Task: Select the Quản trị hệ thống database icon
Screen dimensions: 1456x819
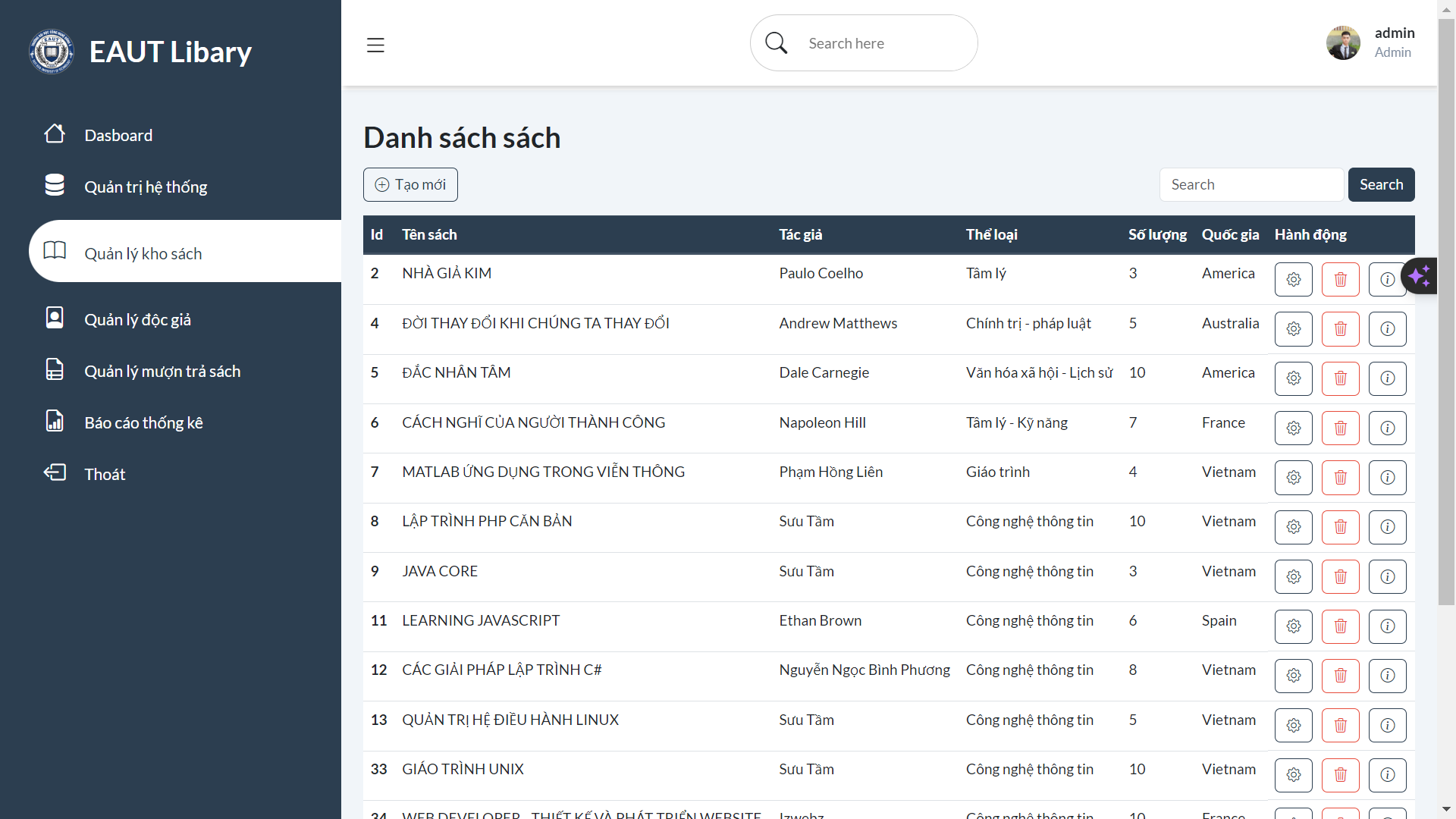Action: pyautogui.click(x=55, y=184)
